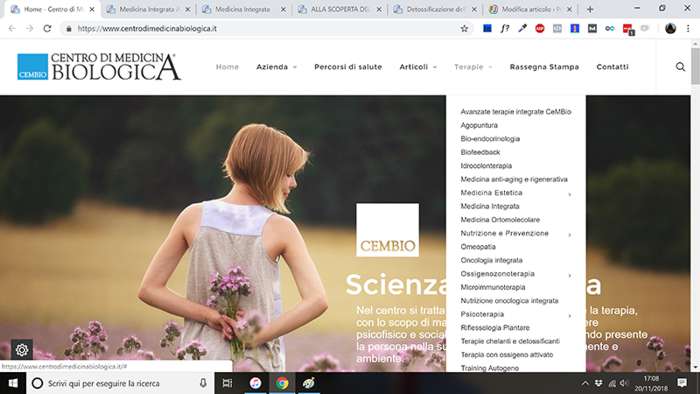
Task: Choose Idrocolonterapia in the dropdown
Action: 486,166
